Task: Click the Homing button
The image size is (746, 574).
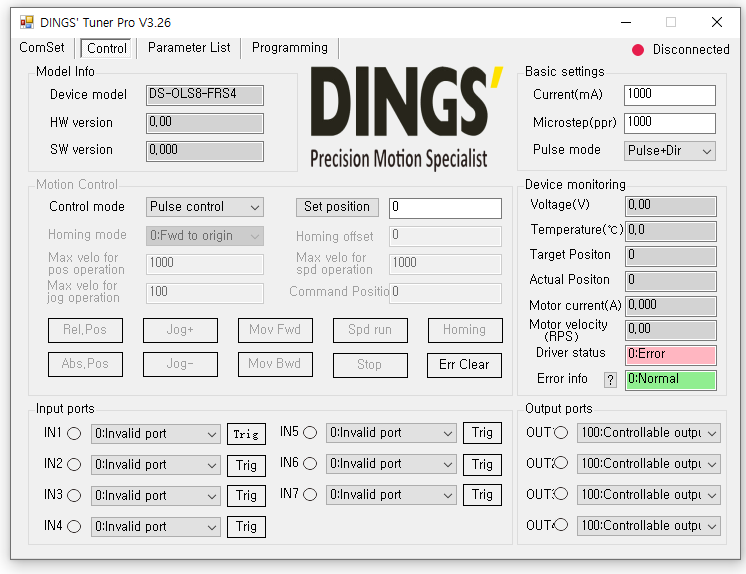Action: pyautogui.click(x=465, y=330)
